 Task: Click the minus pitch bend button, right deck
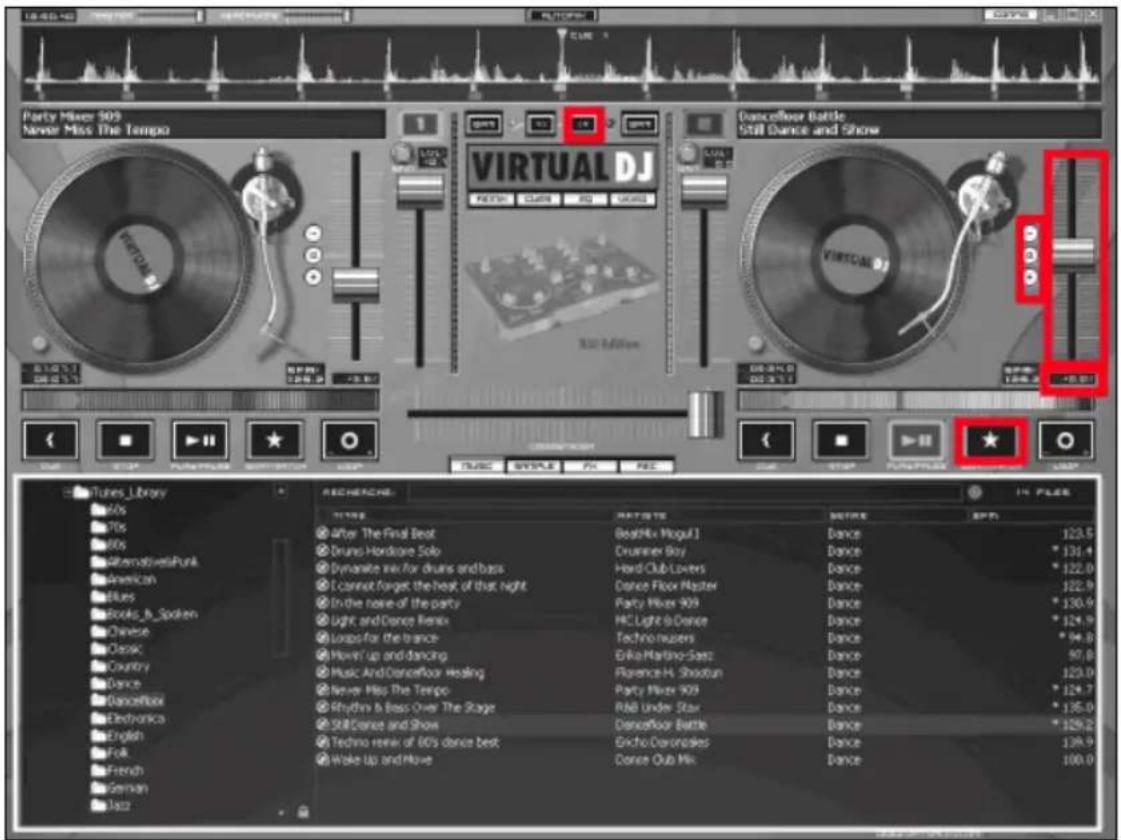[1030, 233]
